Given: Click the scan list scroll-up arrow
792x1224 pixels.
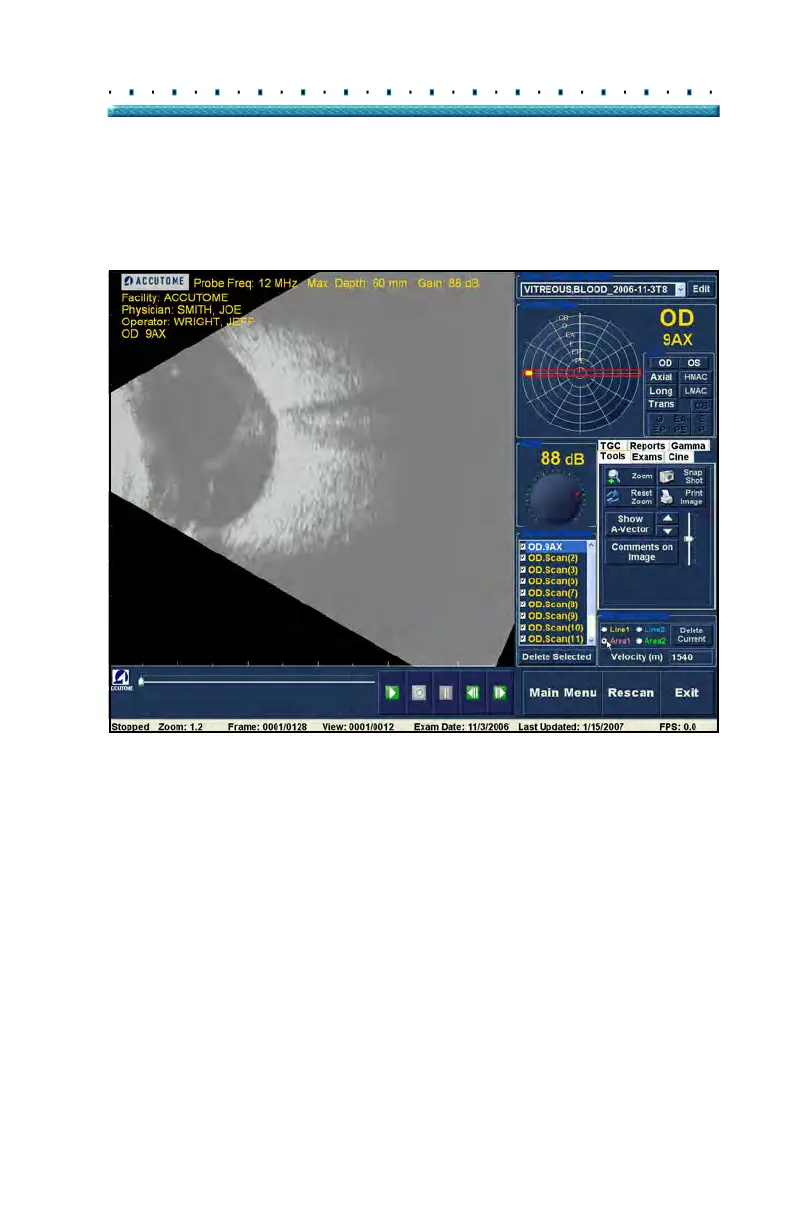Looking at the screenshot, I should [593, 546].
